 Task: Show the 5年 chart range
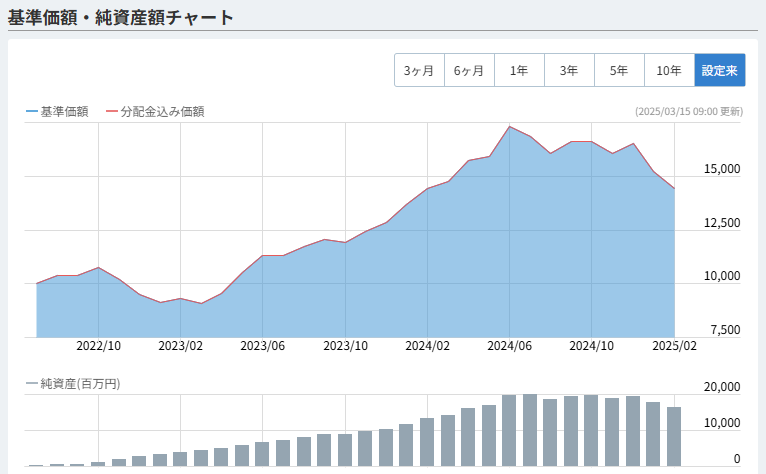click(619, 70)
